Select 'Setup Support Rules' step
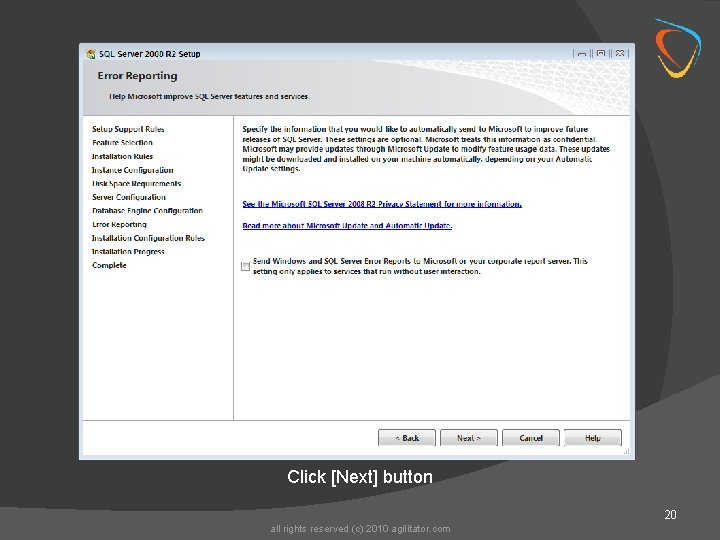The height and width of the screenshot is (540, 720). (x=128, y=129)
